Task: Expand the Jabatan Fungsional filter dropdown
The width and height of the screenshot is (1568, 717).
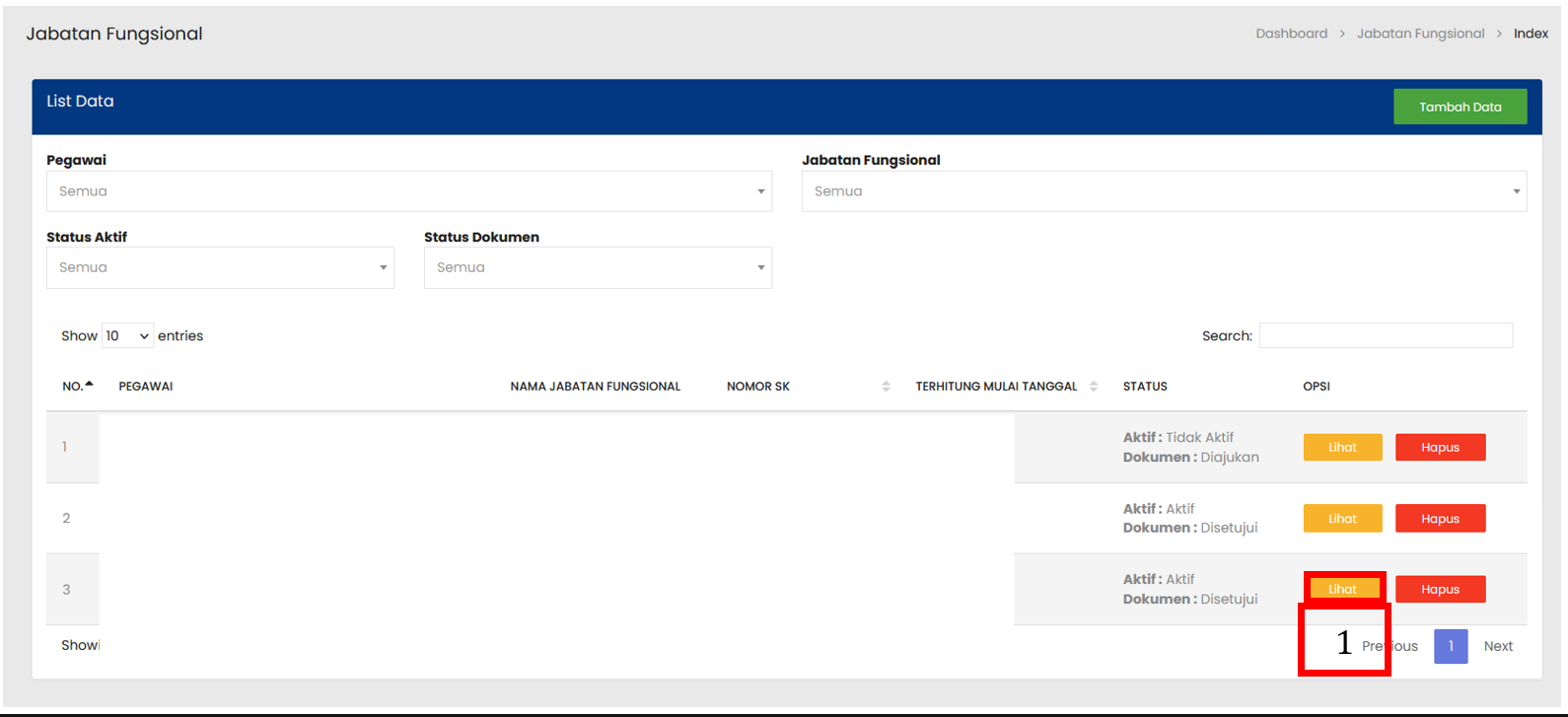Action: point(1164,191)
